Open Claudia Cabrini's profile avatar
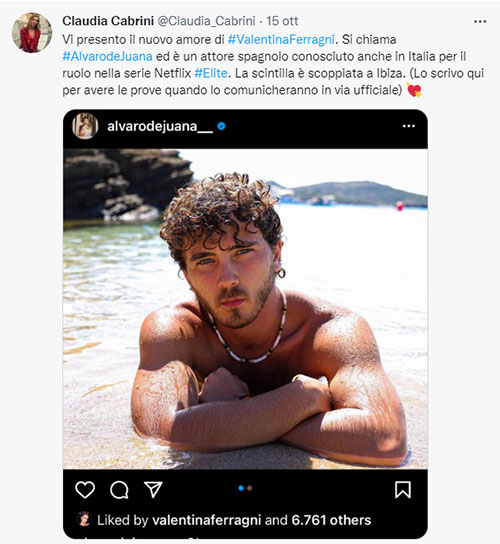The height and width of the screenshot is (544, 500). [32, 33]
